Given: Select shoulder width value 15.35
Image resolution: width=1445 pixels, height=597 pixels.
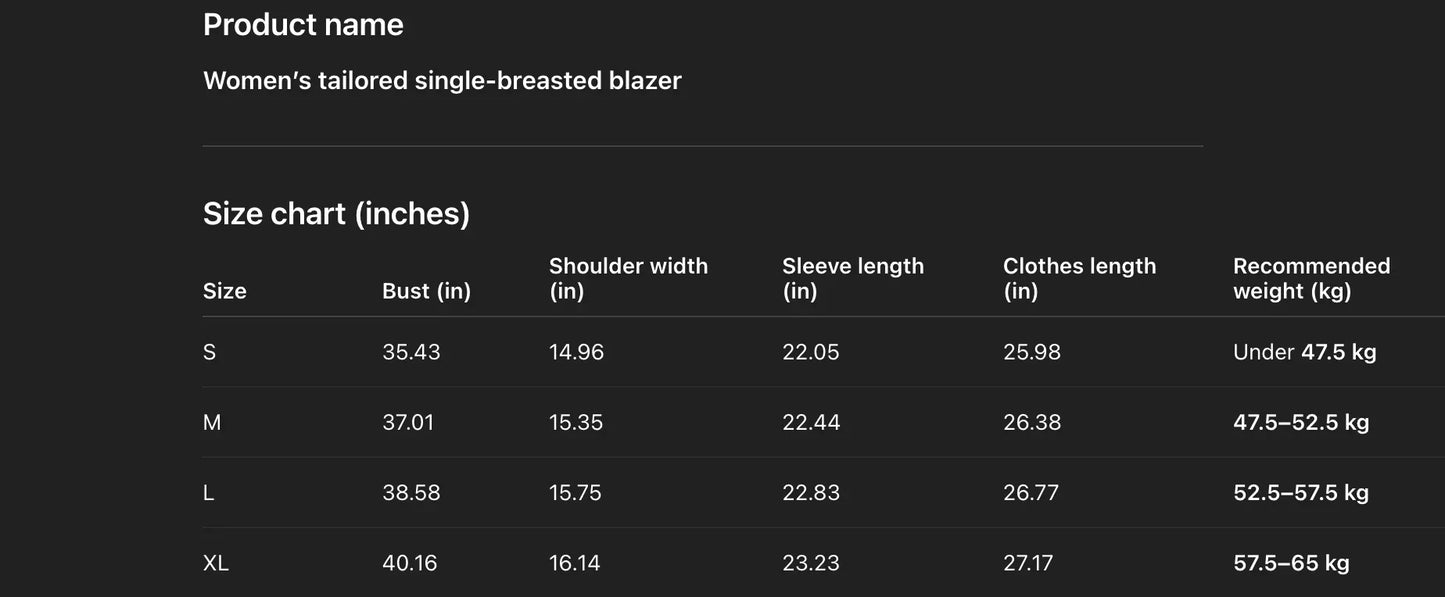Looking at the screenshot, I should 576,422.
